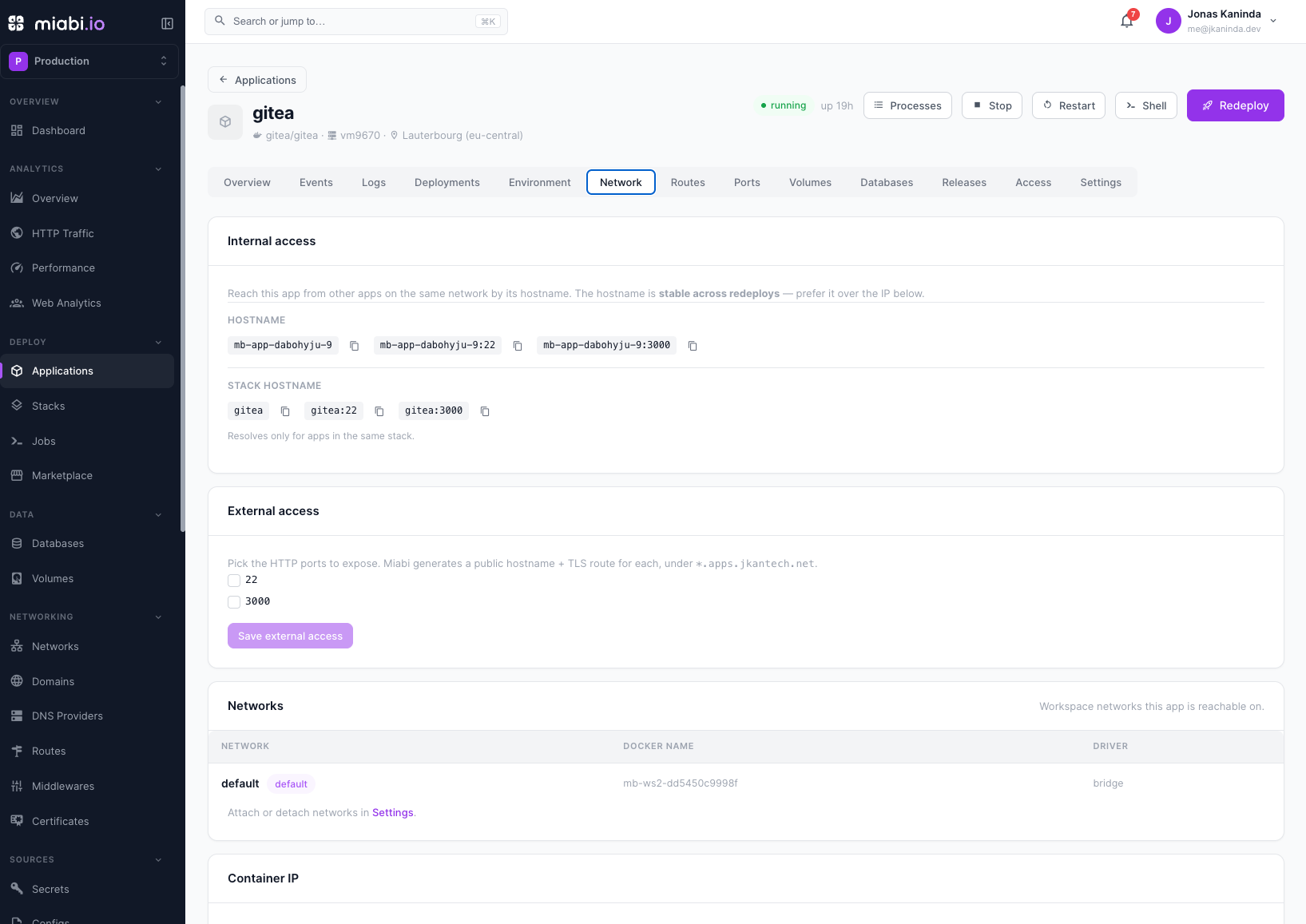Open the Marketplace

tap(87, 475)
